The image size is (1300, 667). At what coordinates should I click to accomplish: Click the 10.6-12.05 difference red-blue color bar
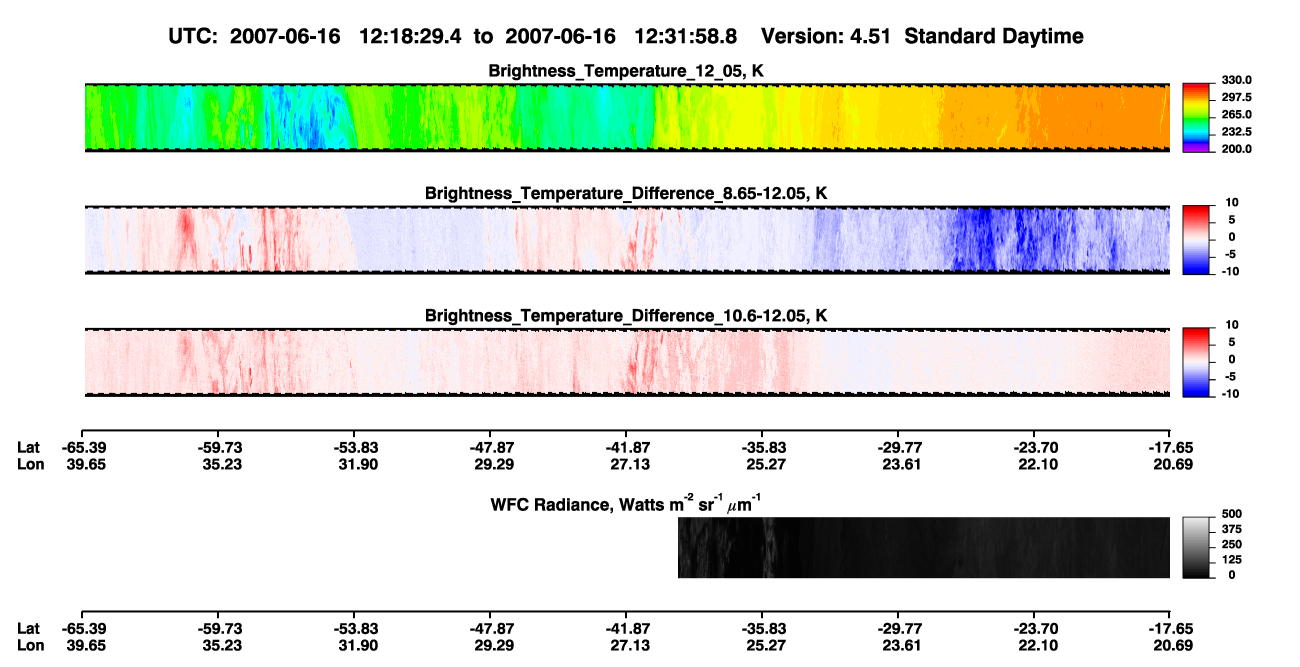pyautogui.click(x=1195, y=362)
